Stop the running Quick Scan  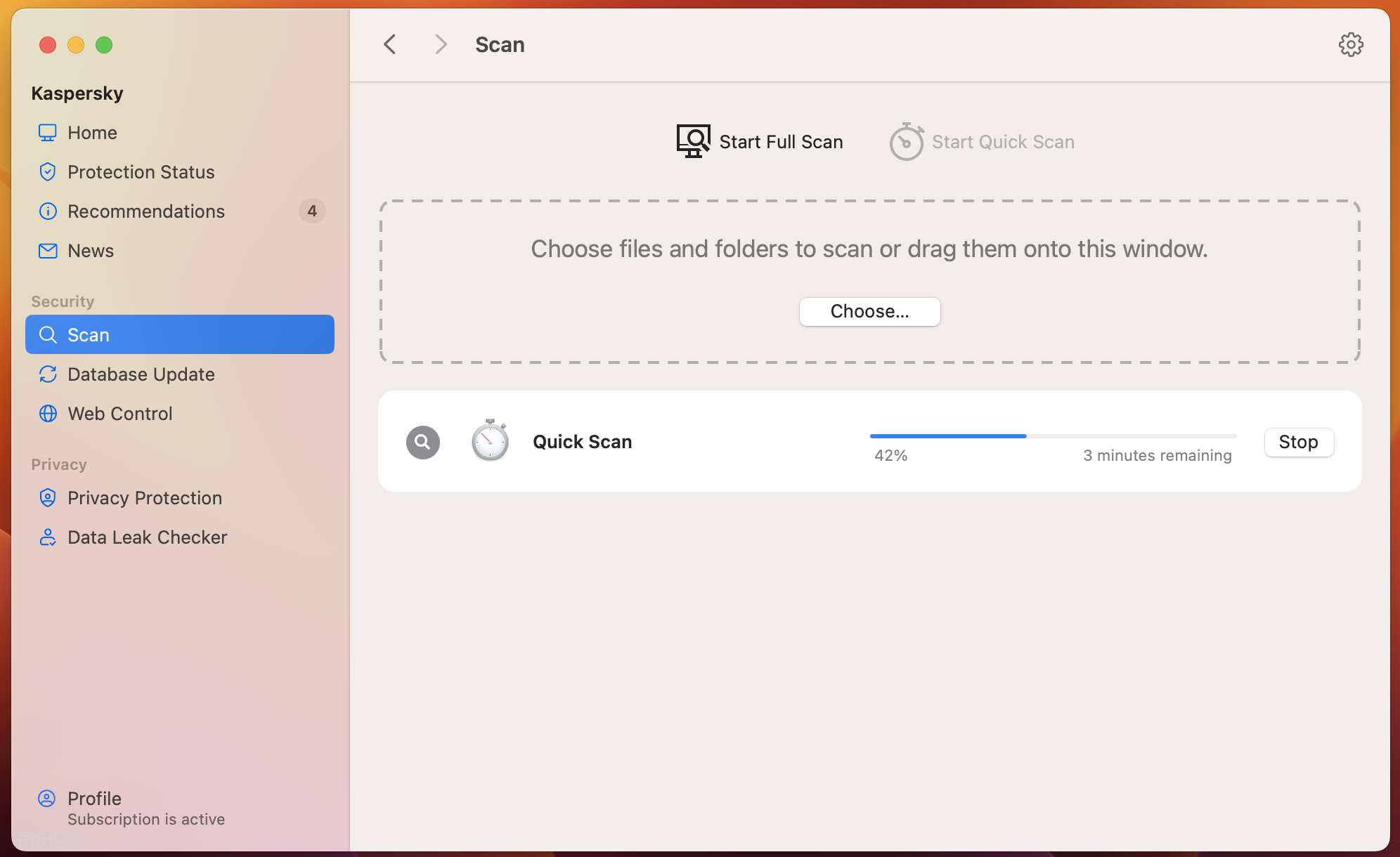pos(1299,442)
